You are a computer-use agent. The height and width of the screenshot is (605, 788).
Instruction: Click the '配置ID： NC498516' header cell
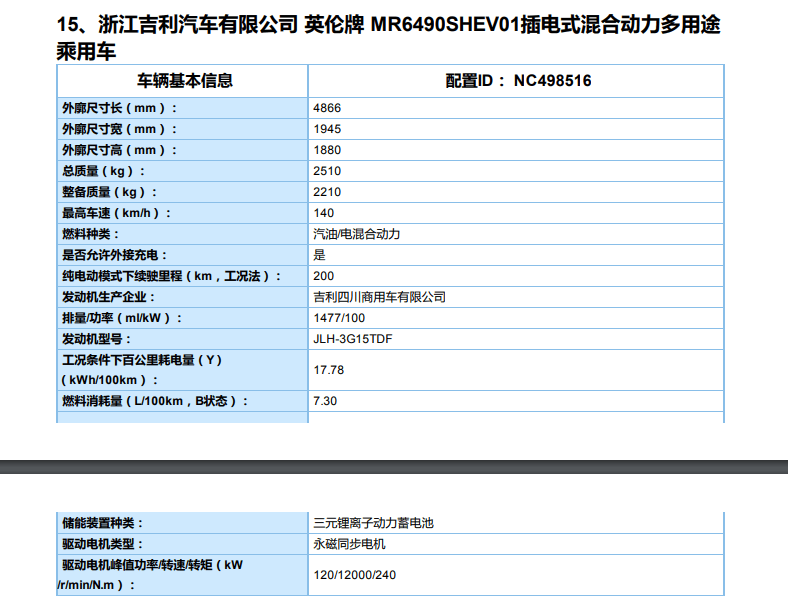coord(518,81)
